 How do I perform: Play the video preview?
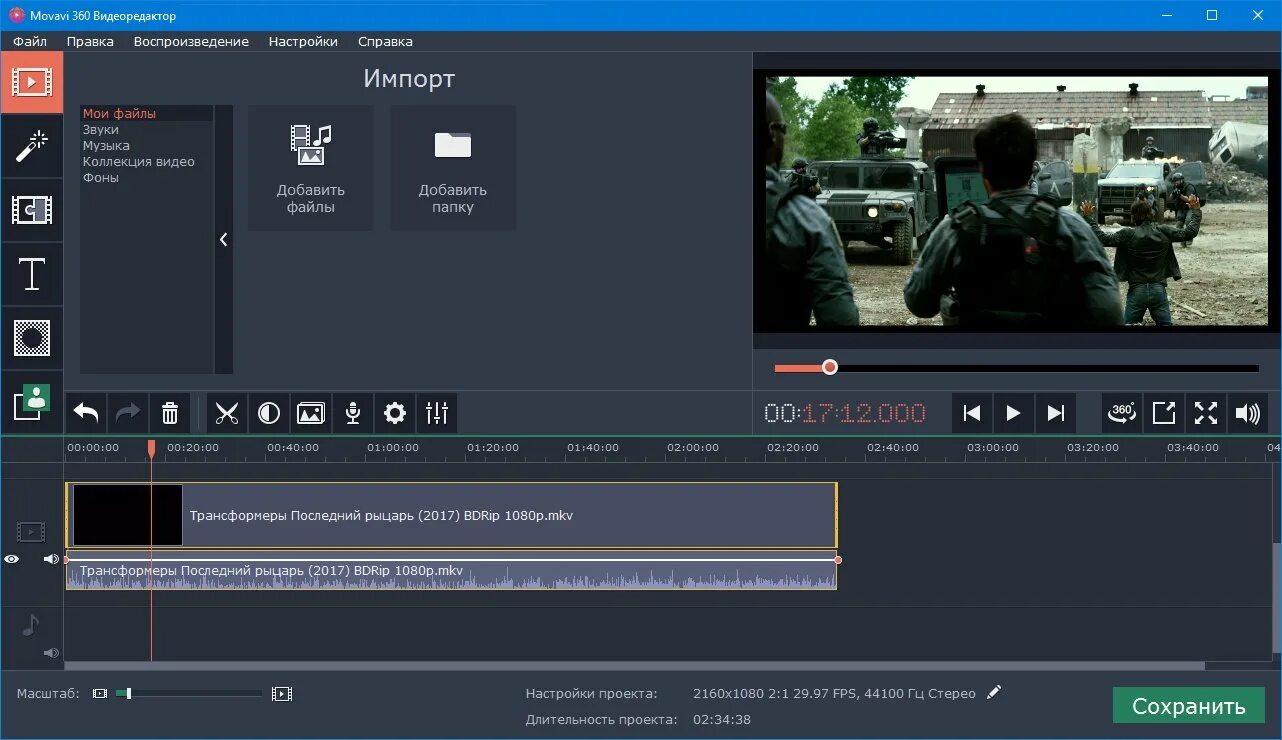tap(1013, 413)
